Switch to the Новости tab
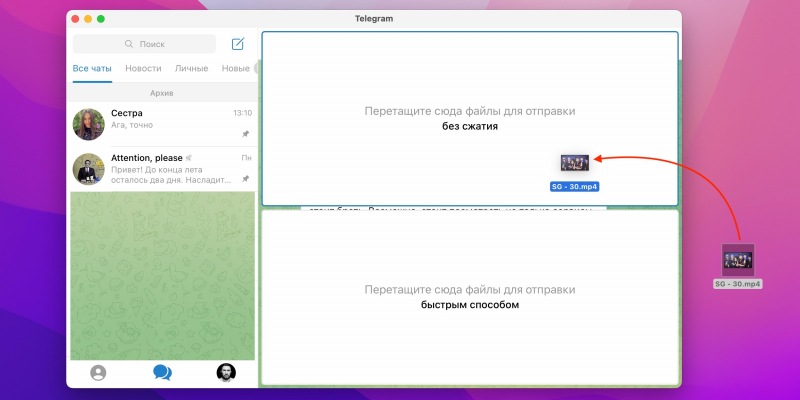This screenshot has height=400, width=800. [143, 68]
